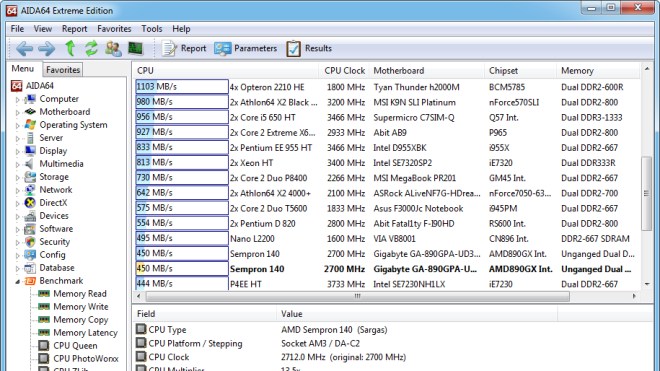Select the Config tree icon
The height and width of the screenshot is (371, 660).
point(30,255)
